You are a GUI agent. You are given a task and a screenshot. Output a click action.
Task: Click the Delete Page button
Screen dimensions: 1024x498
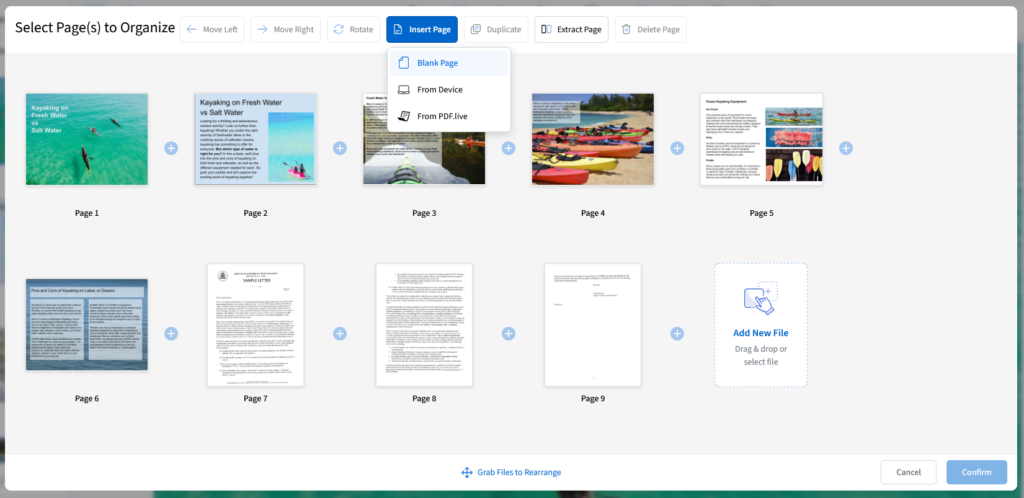coord(650,29)
